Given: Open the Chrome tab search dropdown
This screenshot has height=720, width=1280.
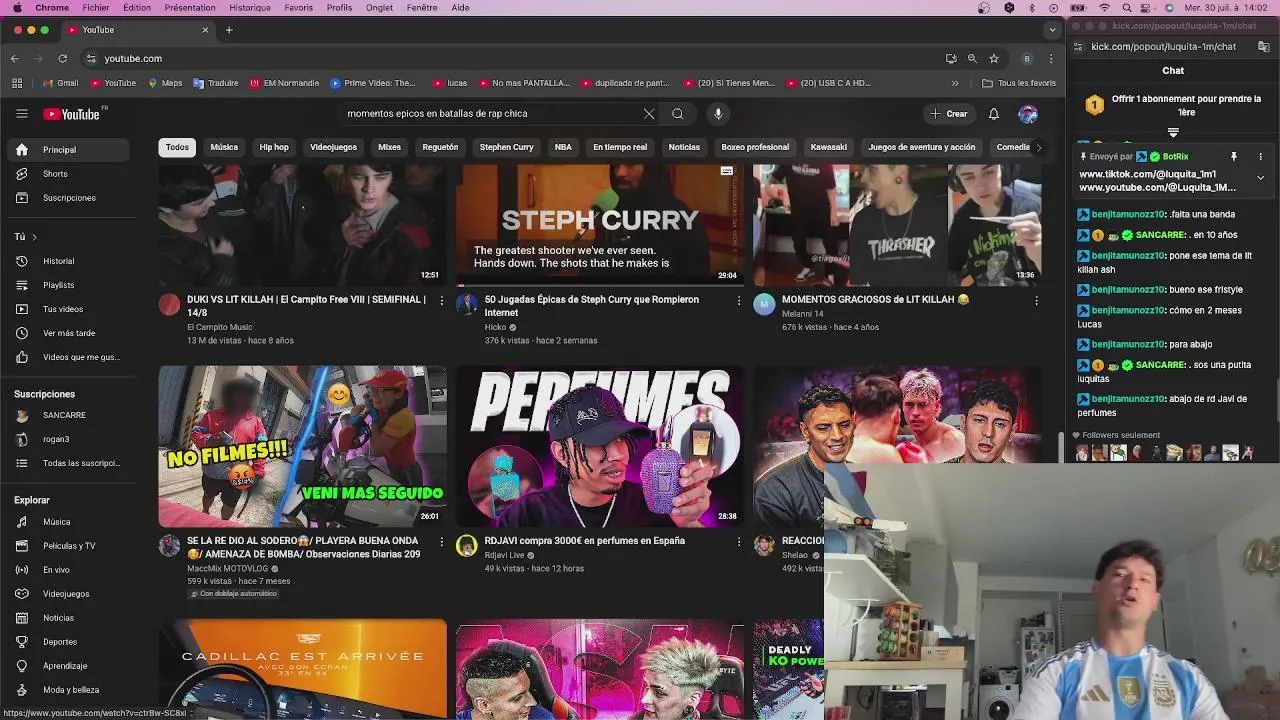Looking at the screenshot, I should click(x=1052, y=30).
